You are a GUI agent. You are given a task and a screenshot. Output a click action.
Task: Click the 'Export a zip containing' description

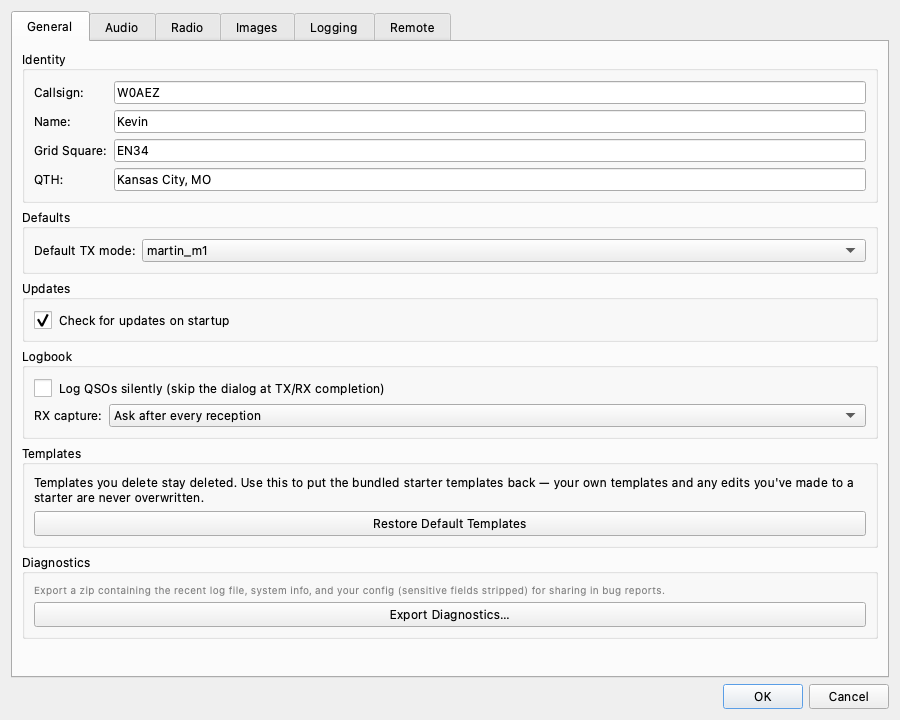click(x=349, y=590)
